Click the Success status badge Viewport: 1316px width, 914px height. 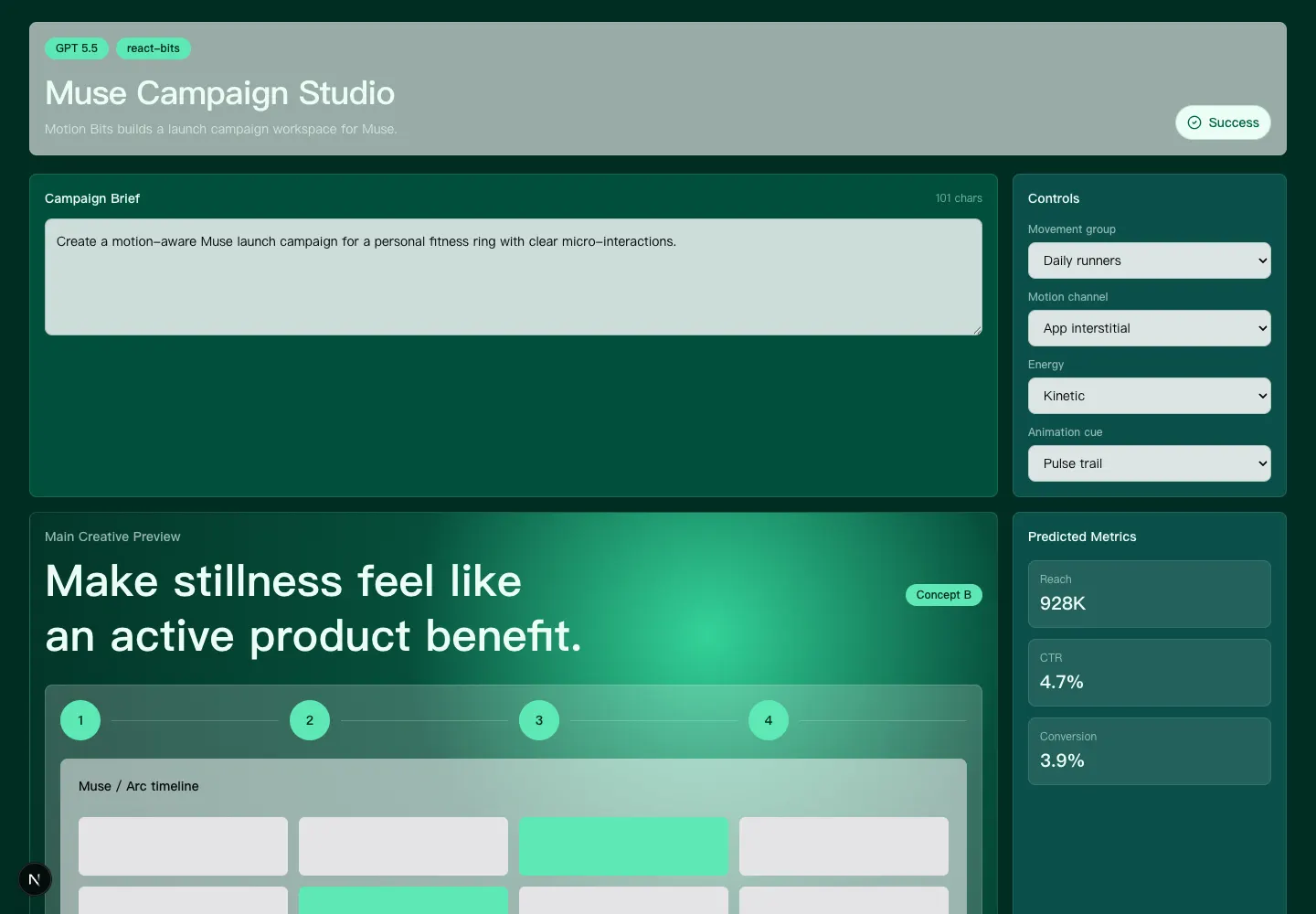(x=1223, y=122)
